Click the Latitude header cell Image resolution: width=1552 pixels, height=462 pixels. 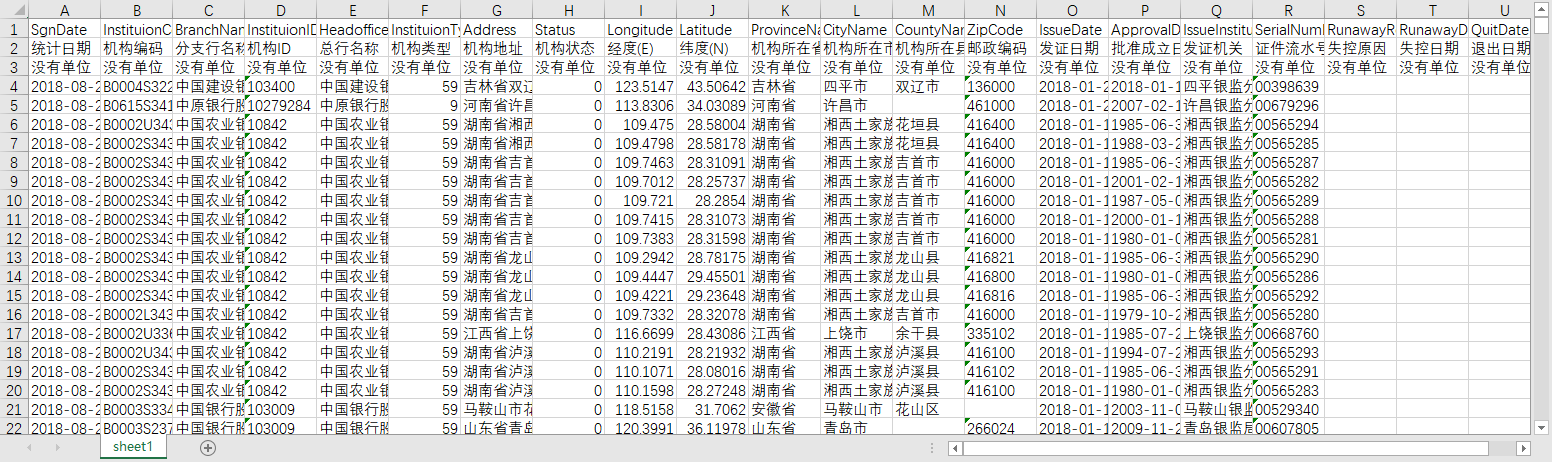(x=712, y=30)
